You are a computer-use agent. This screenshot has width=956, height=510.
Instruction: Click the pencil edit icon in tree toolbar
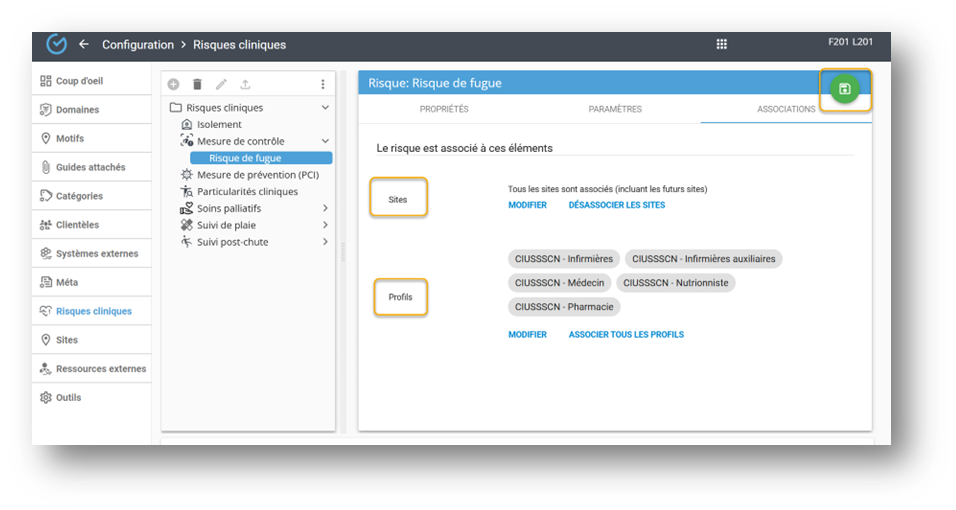221,85
